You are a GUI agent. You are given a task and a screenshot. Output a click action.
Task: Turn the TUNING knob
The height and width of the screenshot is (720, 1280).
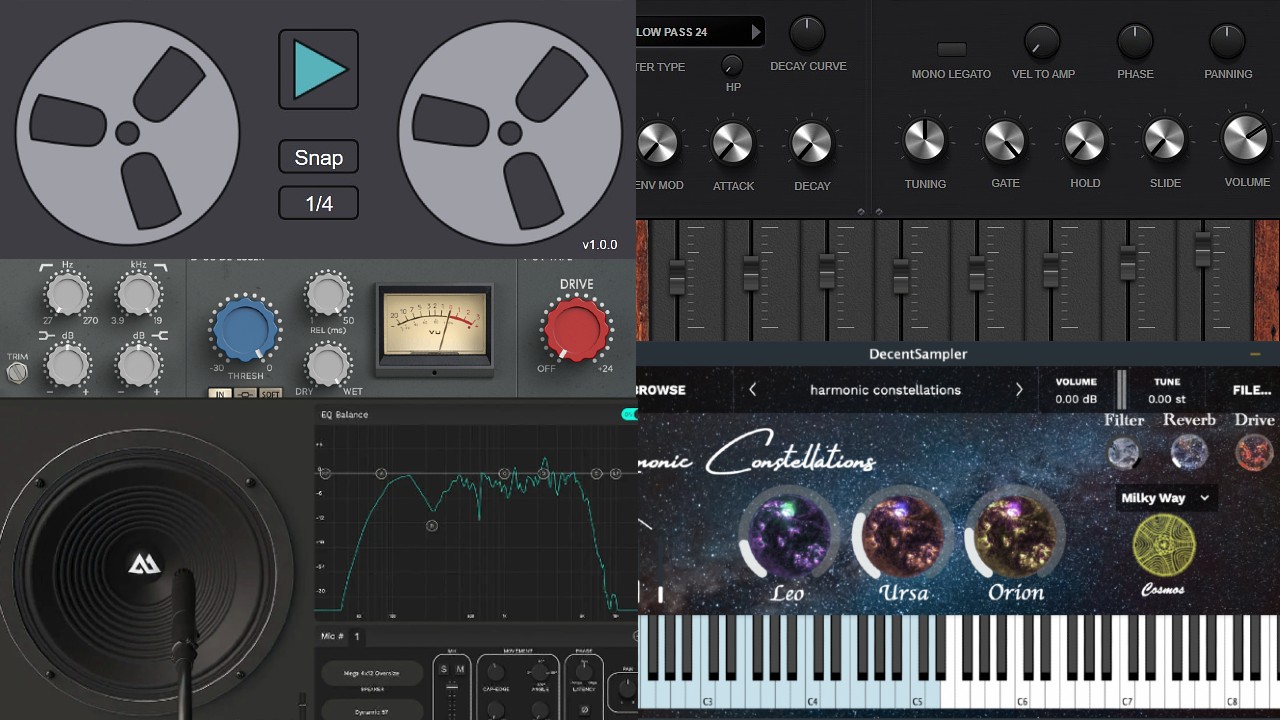pos(925,140)
